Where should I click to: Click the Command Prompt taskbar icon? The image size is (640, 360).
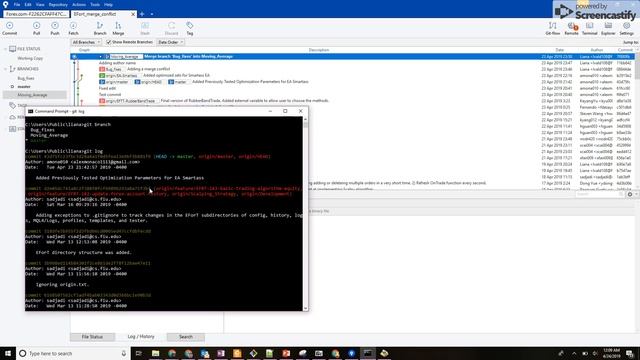pyautogui.click(x=368, y=353)
